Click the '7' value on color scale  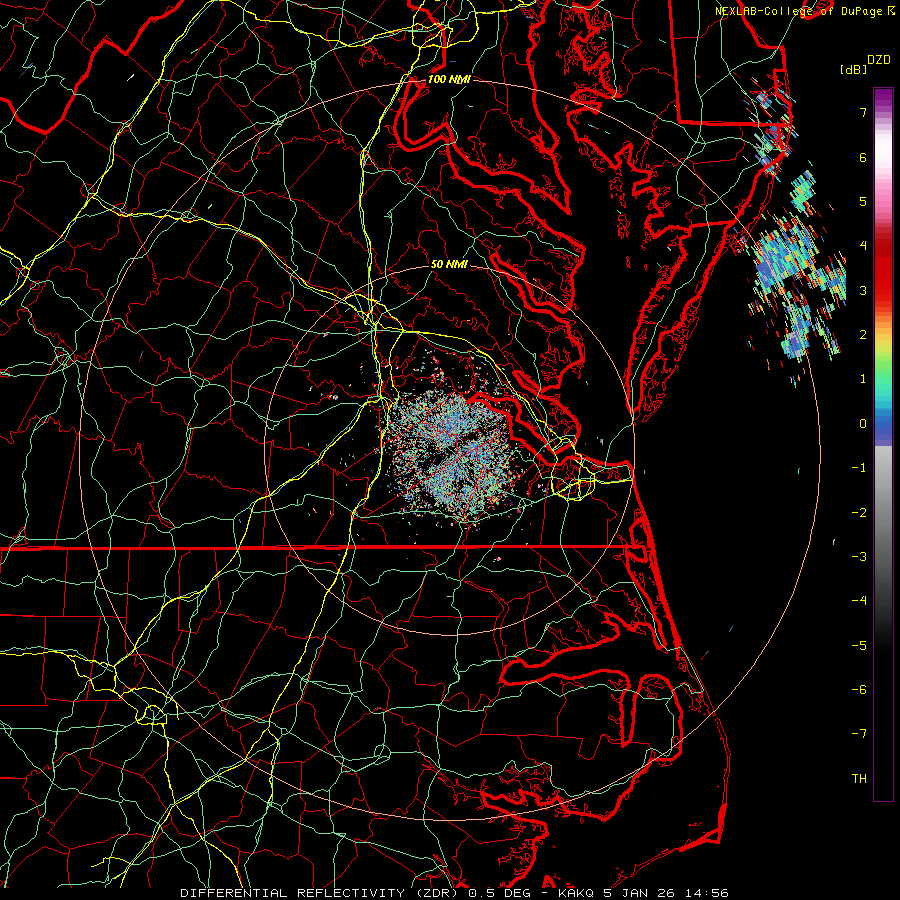click(x=863, y=112)
